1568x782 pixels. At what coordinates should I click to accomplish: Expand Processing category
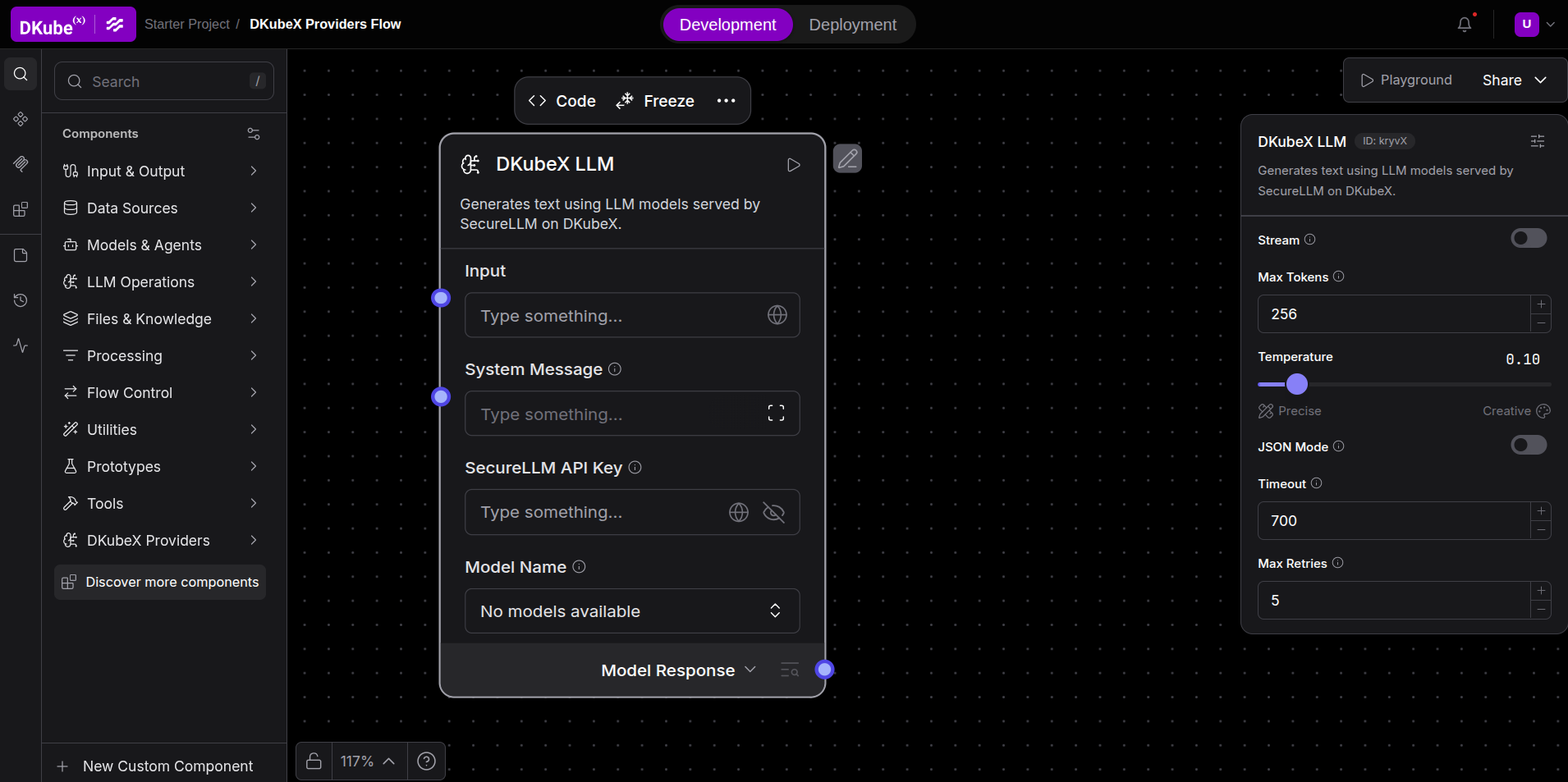[161, 355]
